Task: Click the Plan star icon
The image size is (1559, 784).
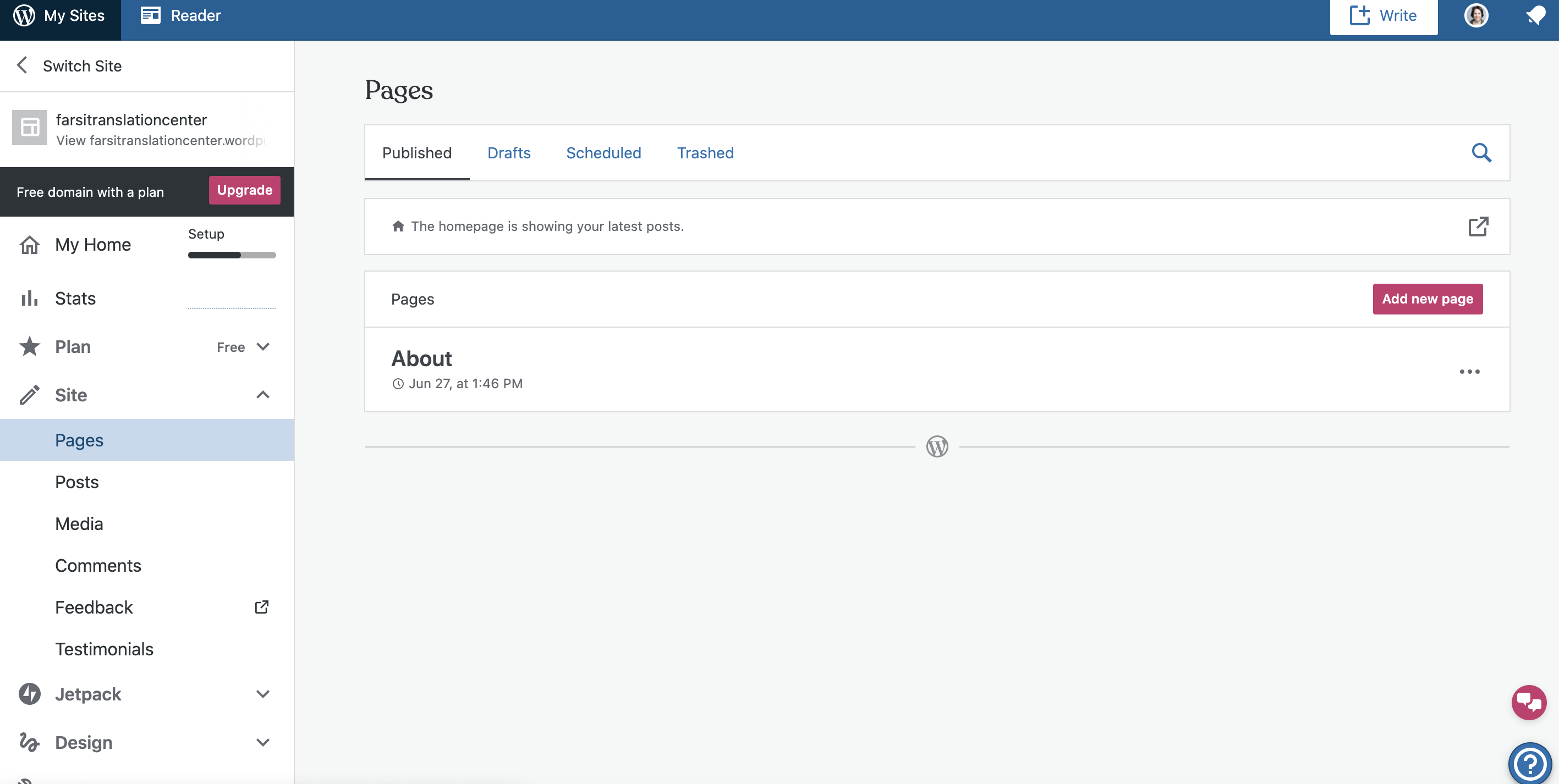Action: (x=30, y=346)
